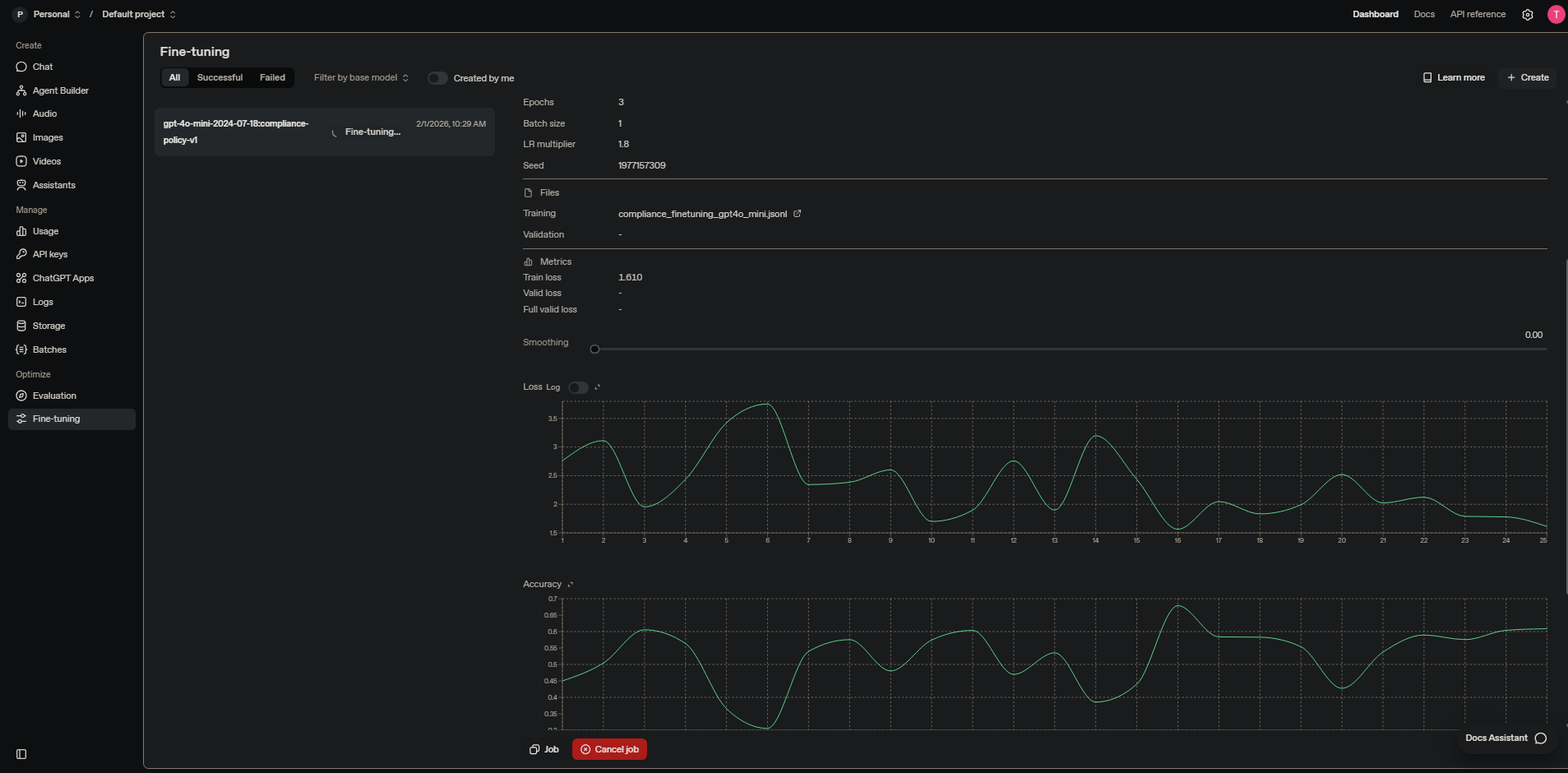Collapse the sidebar with the panel icon

point(21,754)
